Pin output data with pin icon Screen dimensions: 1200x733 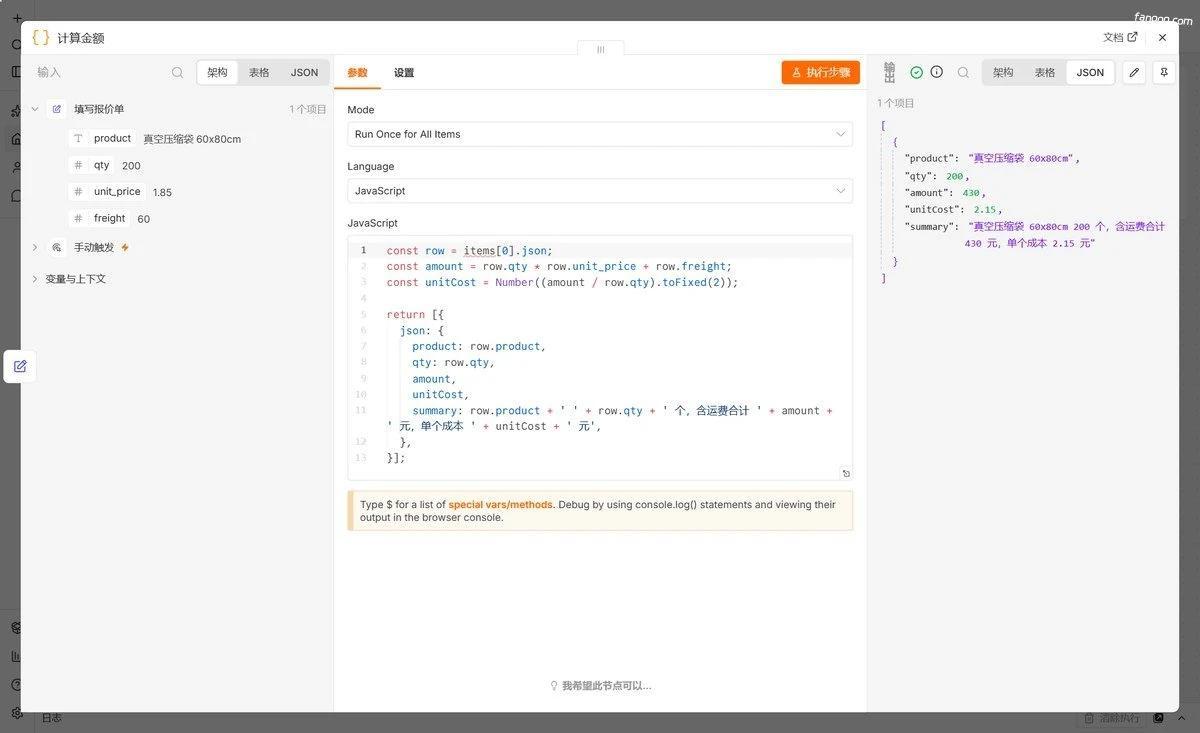[1163, 72]
